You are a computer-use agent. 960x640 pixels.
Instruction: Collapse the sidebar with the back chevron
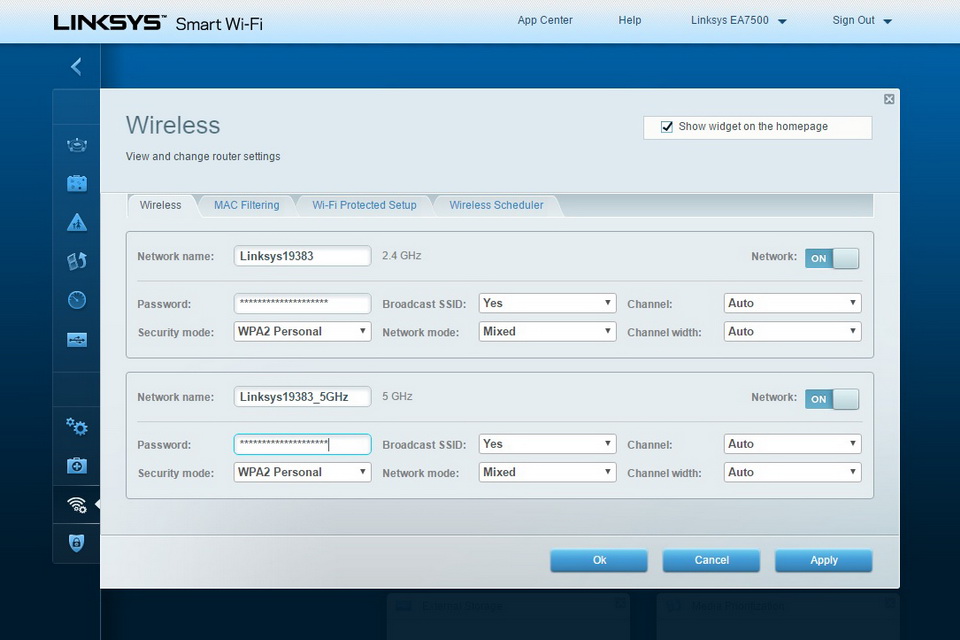(x=76, y=67)
